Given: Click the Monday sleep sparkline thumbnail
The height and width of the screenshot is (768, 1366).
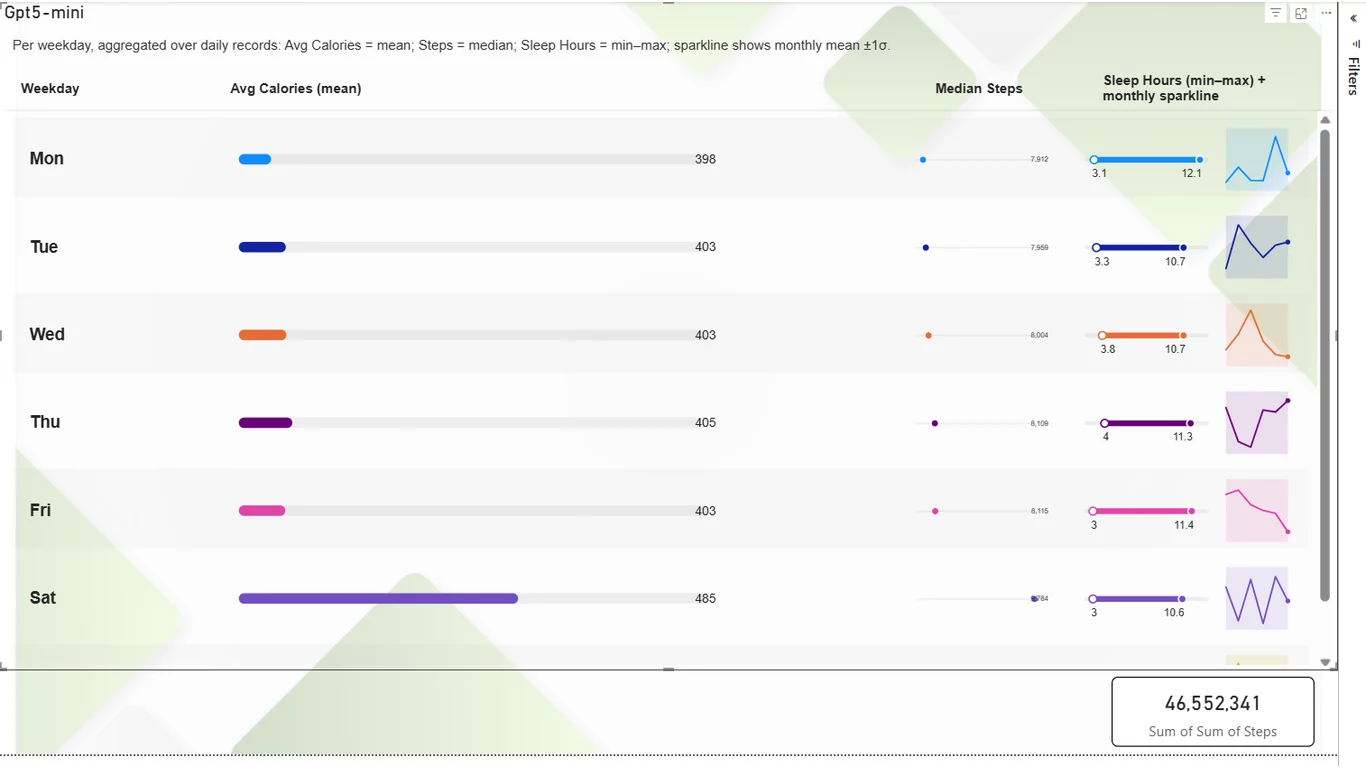Looking at the screenshot, I should click(x=1257, y=159).
